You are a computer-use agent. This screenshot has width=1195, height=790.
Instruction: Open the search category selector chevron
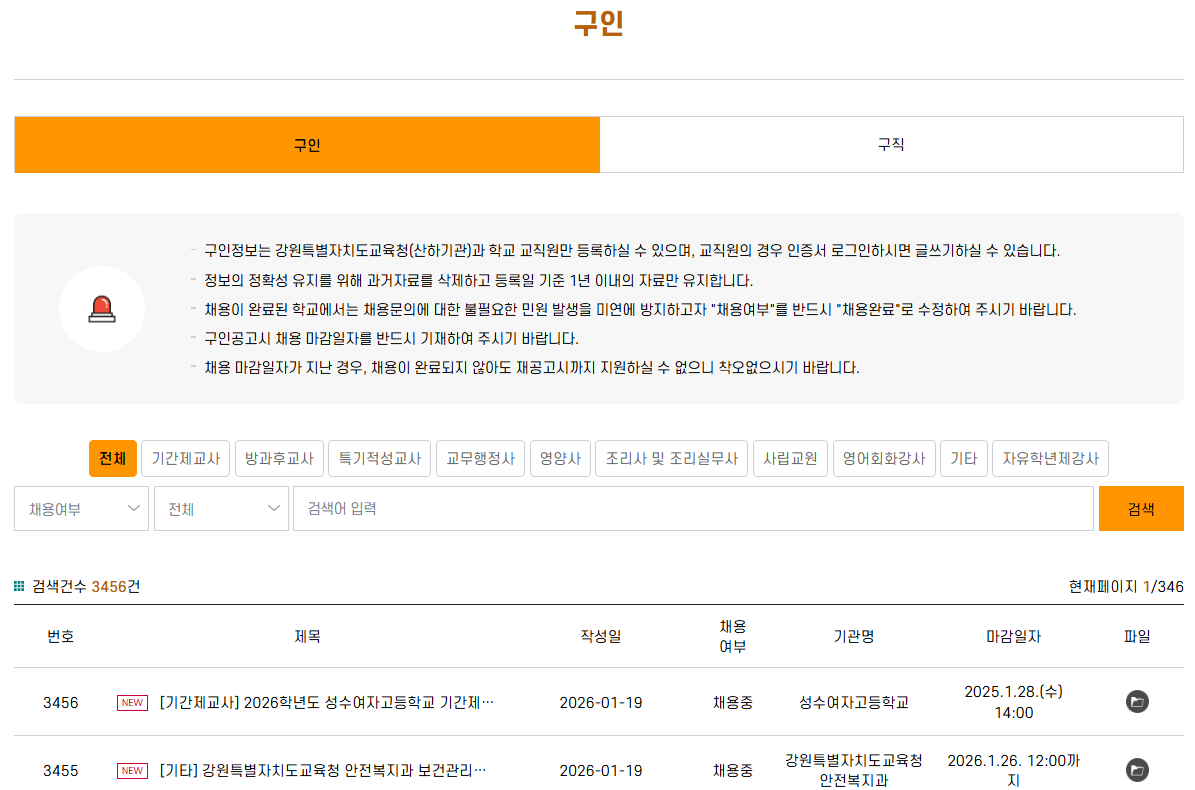pos(272,508)
